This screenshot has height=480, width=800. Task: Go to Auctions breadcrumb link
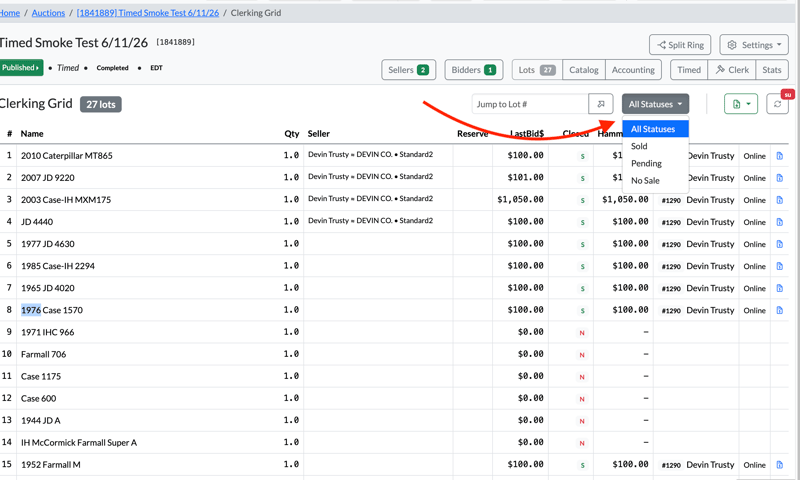pyautogui.click(x=48, y=13)
